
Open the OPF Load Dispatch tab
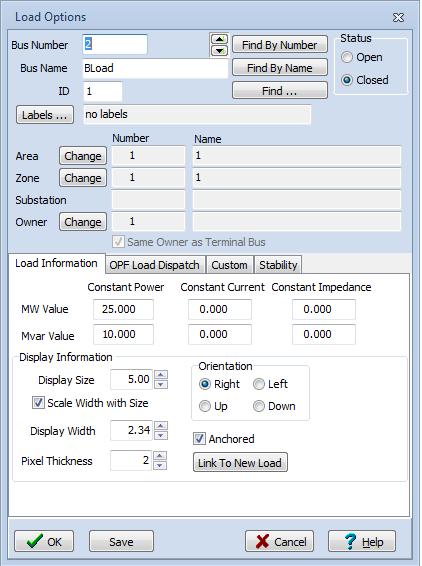tap(155, 265)
